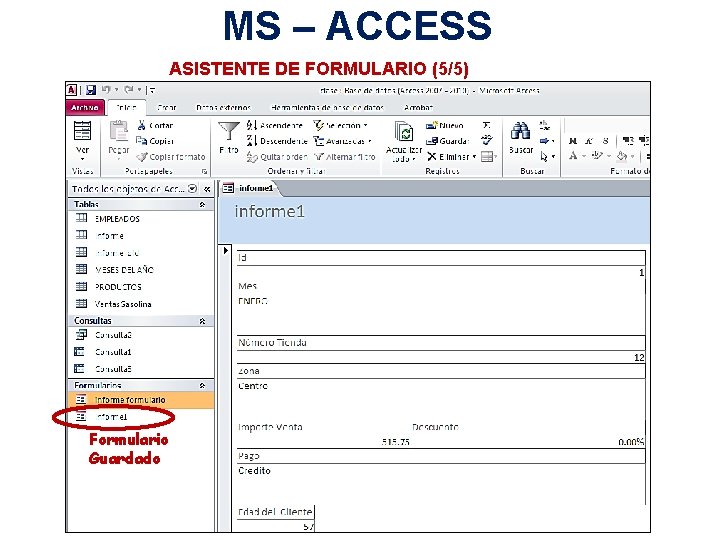This screenshot has width=720, height=540.
Task: Click Replace icon in Buscar group
Action: pyautogui.click(x=545, y=125)
